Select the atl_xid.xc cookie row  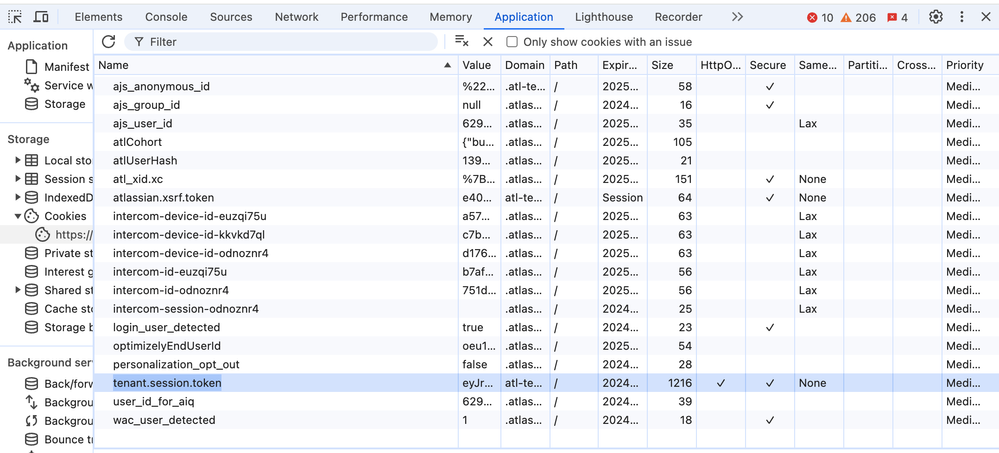[546, 179]
